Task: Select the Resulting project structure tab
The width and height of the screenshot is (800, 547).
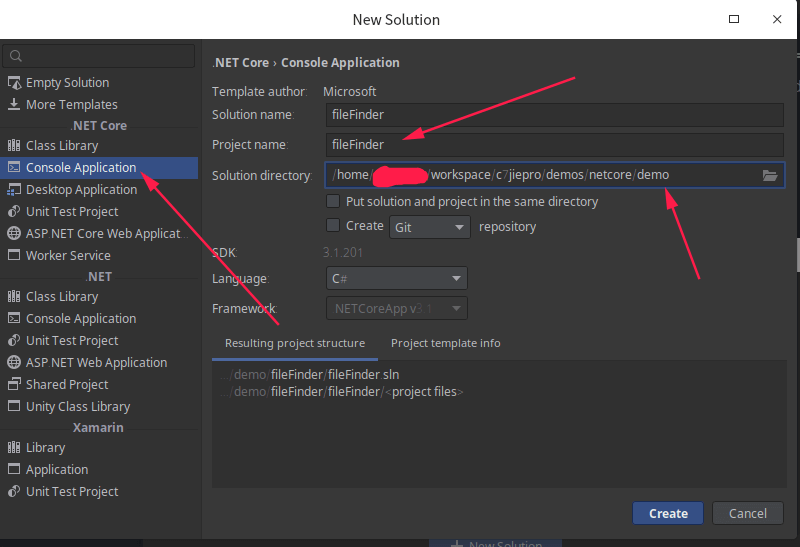Action: [x=295, y=343]
